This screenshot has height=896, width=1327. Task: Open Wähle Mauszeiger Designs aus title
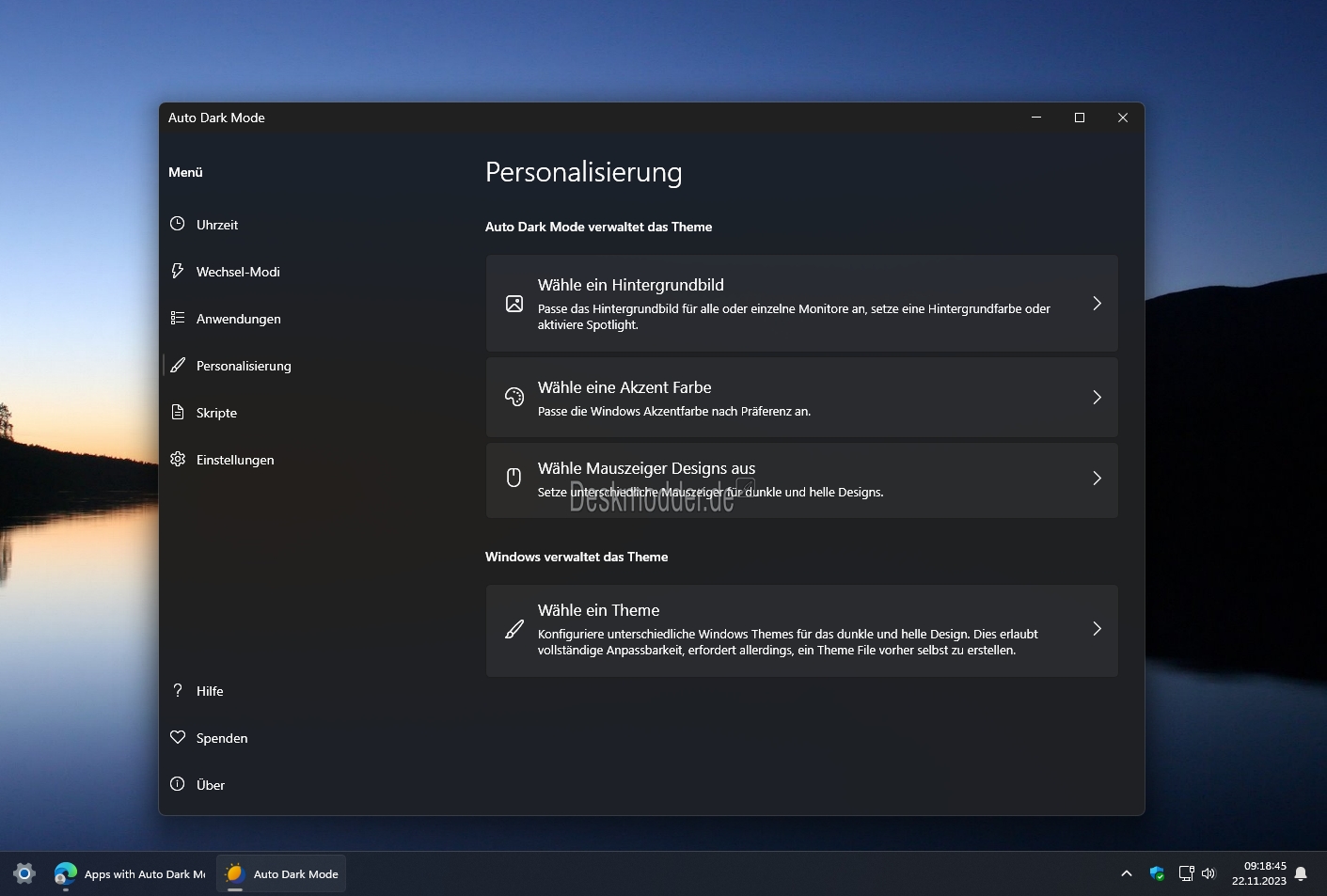[x=646, y=468]
